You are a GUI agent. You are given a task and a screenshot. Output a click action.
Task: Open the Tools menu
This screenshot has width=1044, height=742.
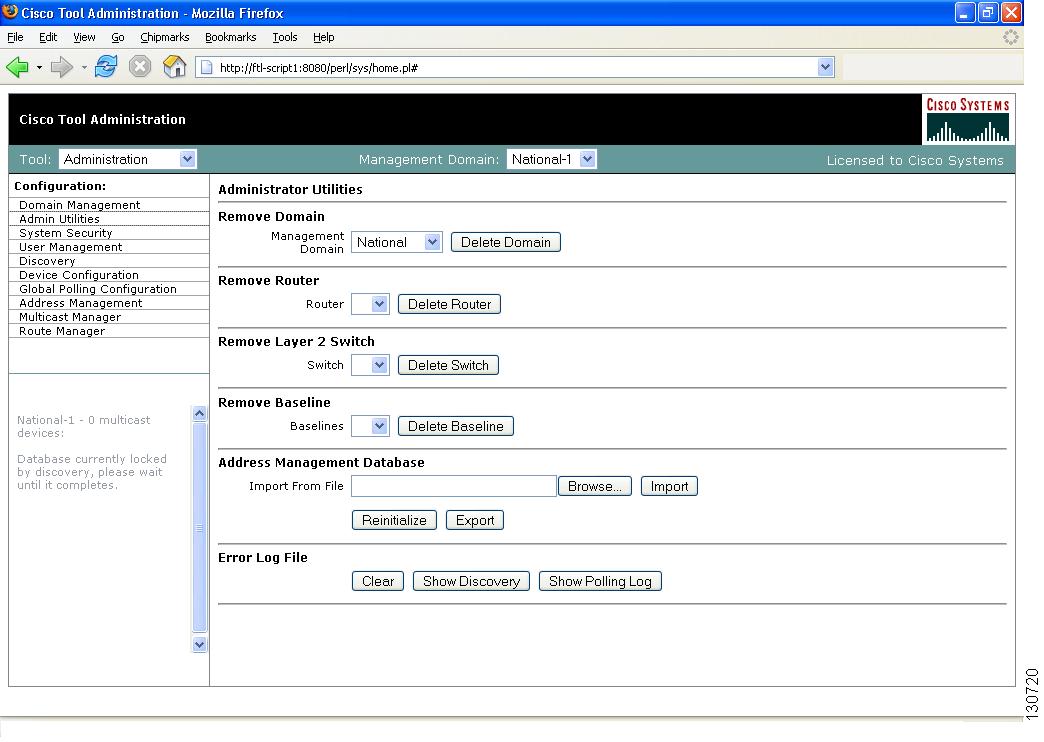284,37
